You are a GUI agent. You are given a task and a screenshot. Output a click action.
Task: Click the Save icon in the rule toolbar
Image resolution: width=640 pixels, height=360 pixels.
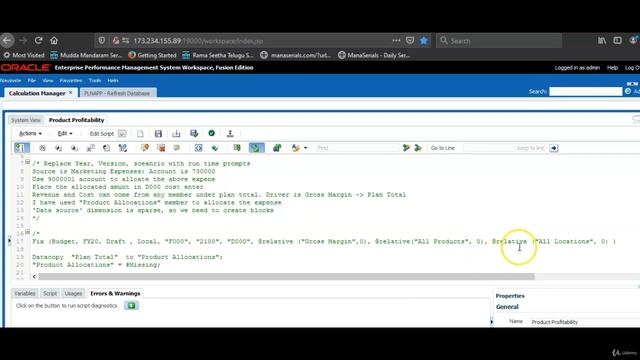(x=158, y=133)
